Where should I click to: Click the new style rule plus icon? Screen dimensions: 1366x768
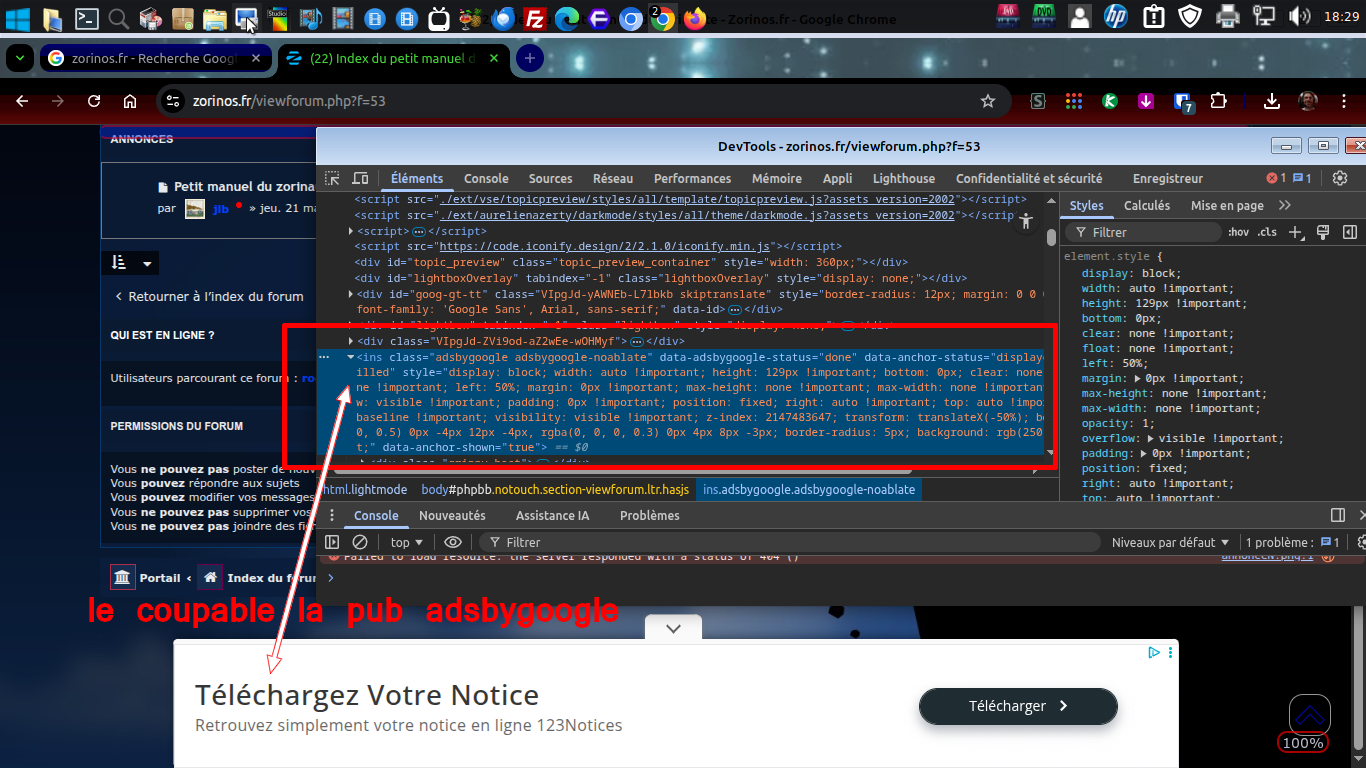[1296, 232]
